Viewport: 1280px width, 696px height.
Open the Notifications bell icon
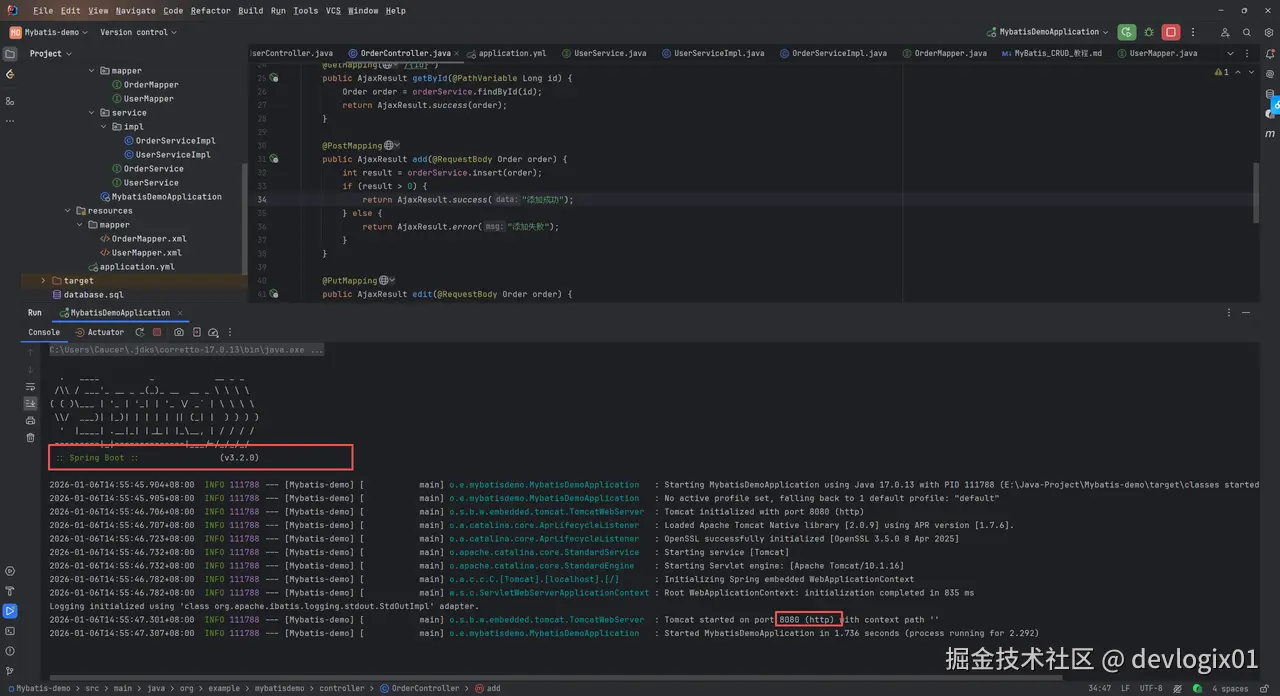point(1270,54)
